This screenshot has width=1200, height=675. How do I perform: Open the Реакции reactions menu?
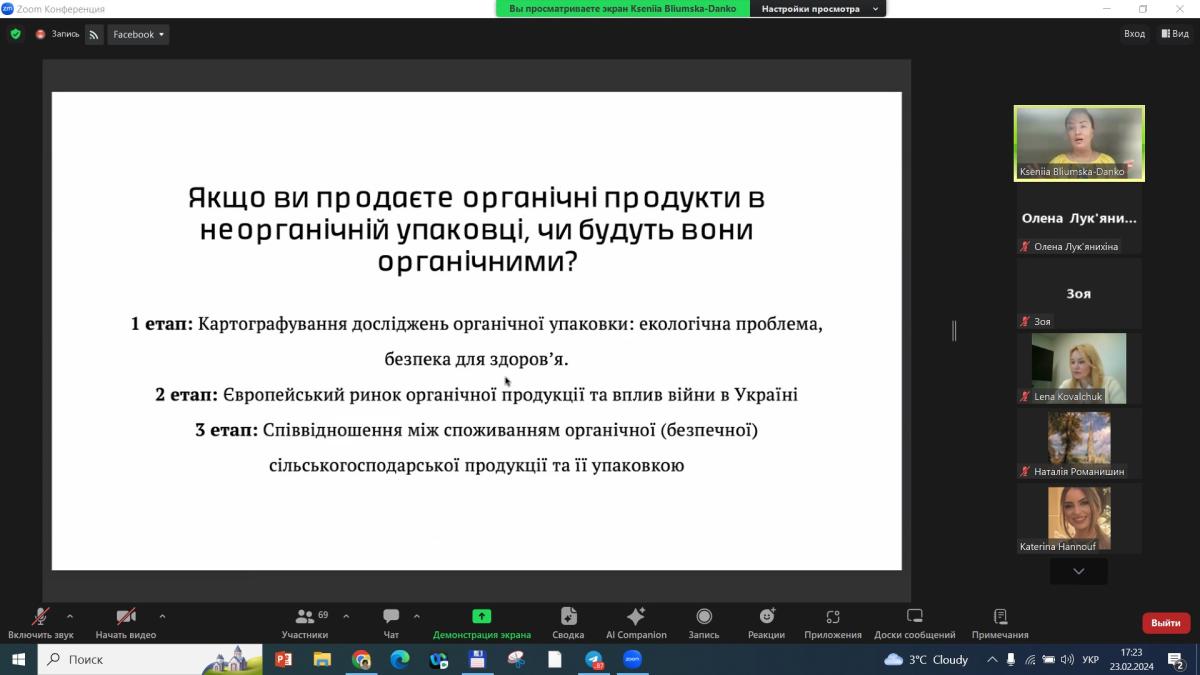[766, 623]
